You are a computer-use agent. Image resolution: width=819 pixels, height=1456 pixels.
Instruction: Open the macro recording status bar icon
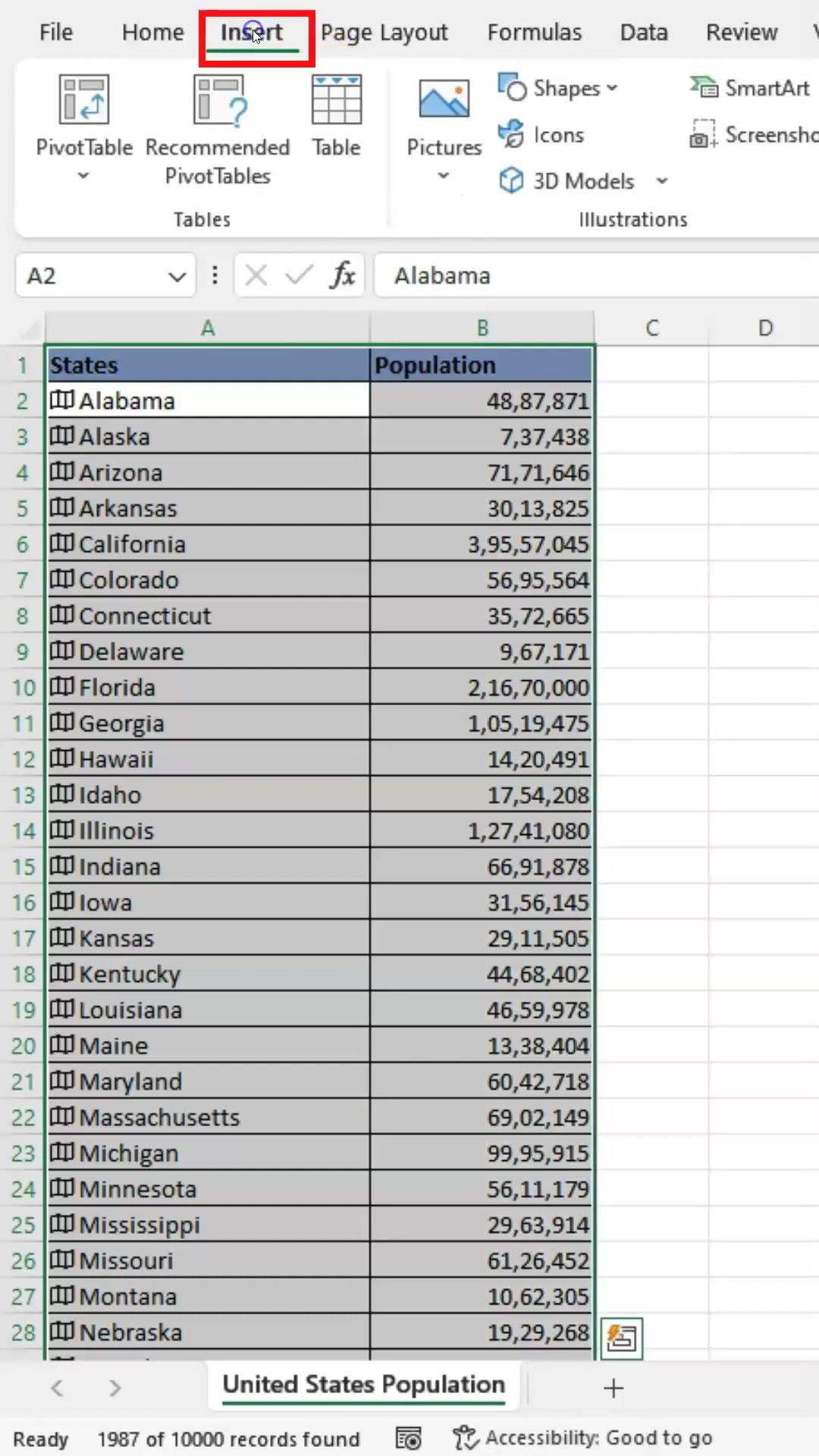(x=408, y=1438)
